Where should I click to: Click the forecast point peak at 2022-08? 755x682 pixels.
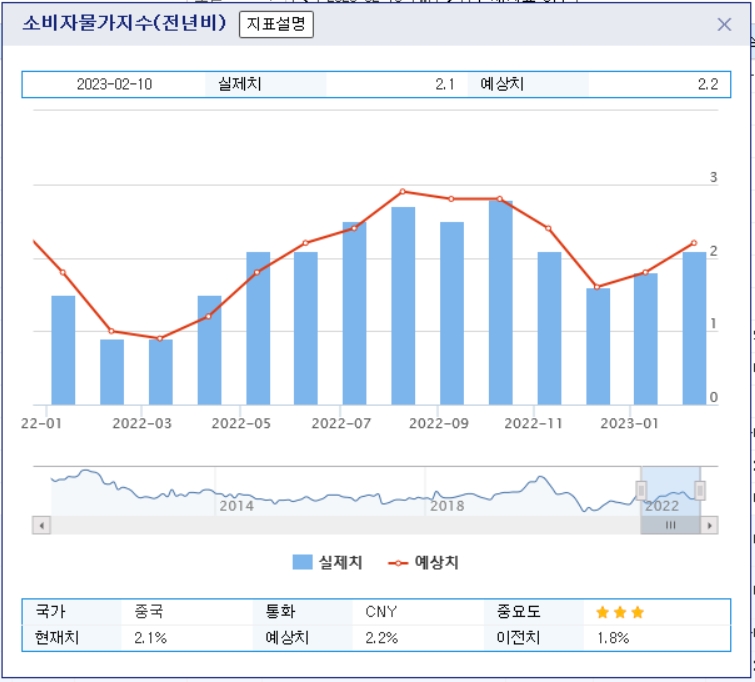403,192
